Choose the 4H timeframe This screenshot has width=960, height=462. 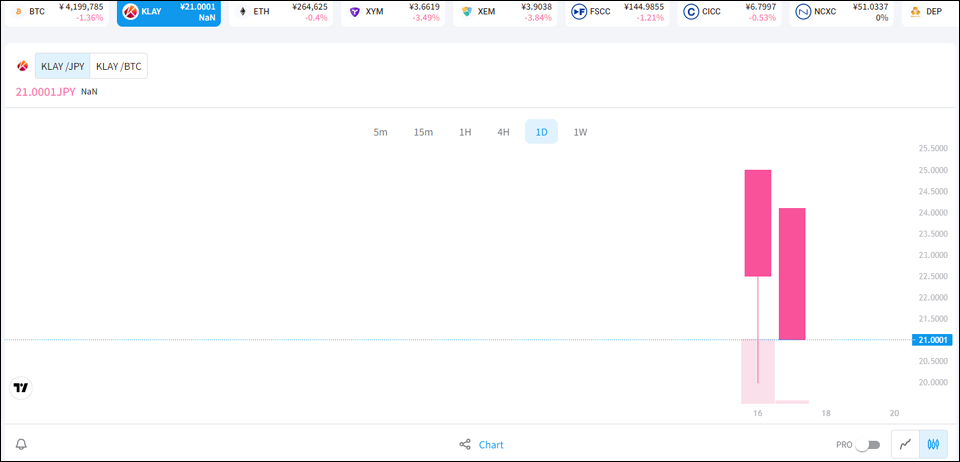tap(503, 132)
